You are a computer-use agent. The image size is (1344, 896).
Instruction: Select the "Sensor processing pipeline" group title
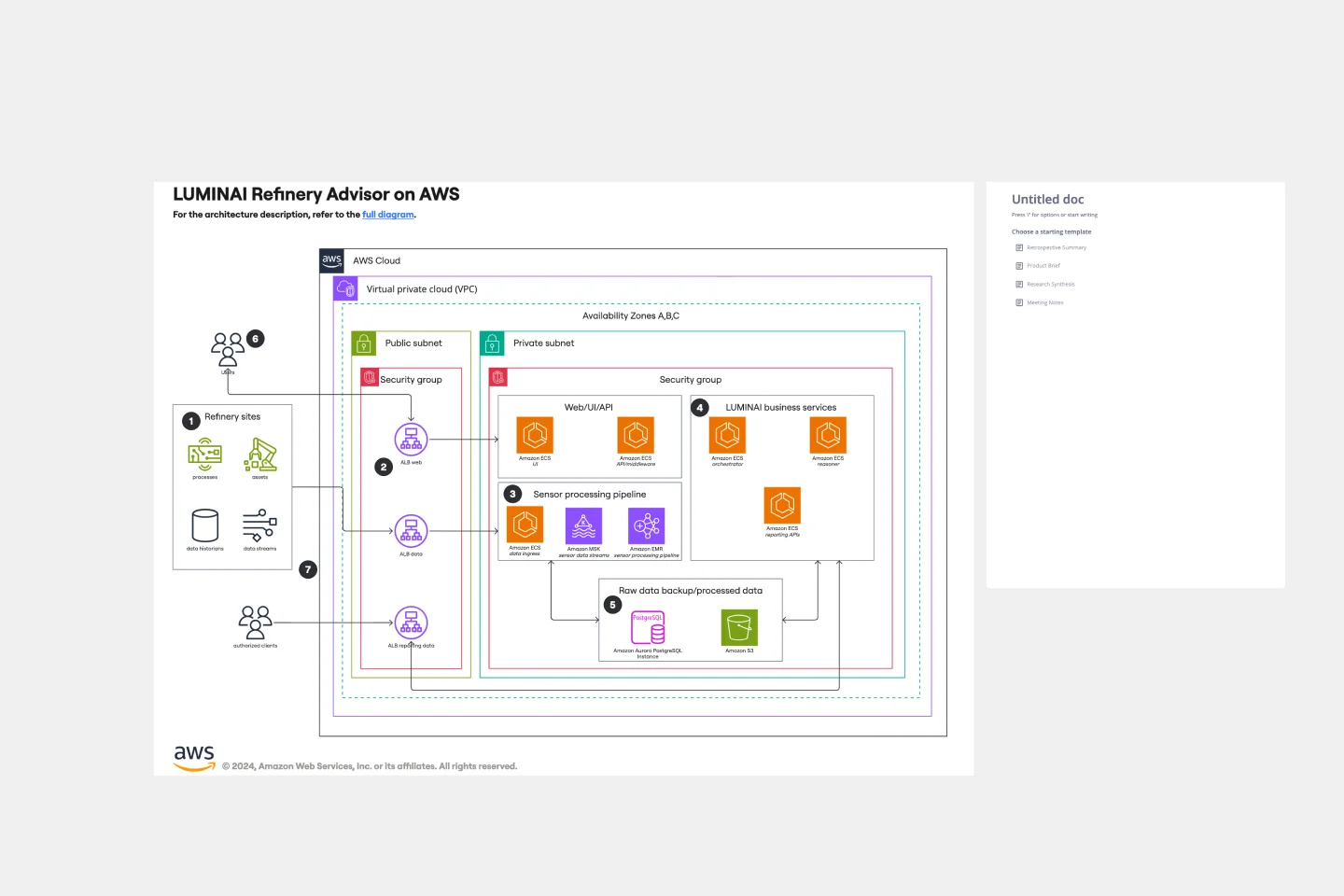point(590,495)
